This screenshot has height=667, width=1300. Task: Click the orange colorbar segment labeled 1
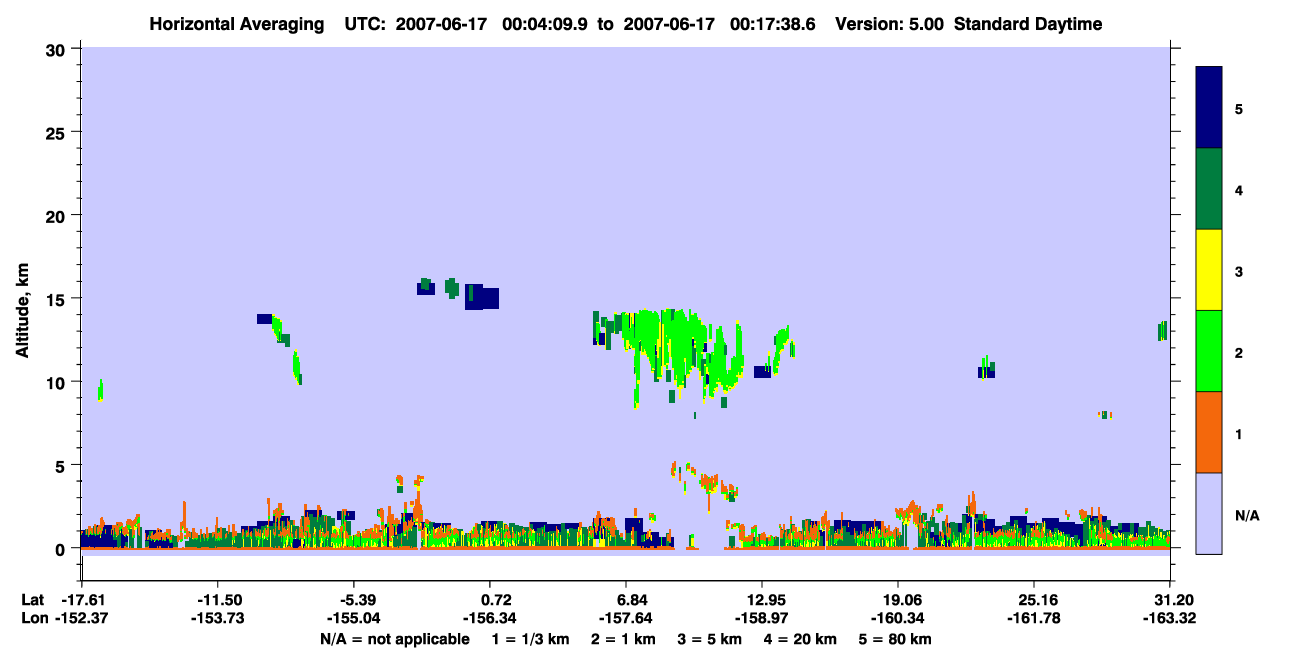click(x=1209, y=432)
